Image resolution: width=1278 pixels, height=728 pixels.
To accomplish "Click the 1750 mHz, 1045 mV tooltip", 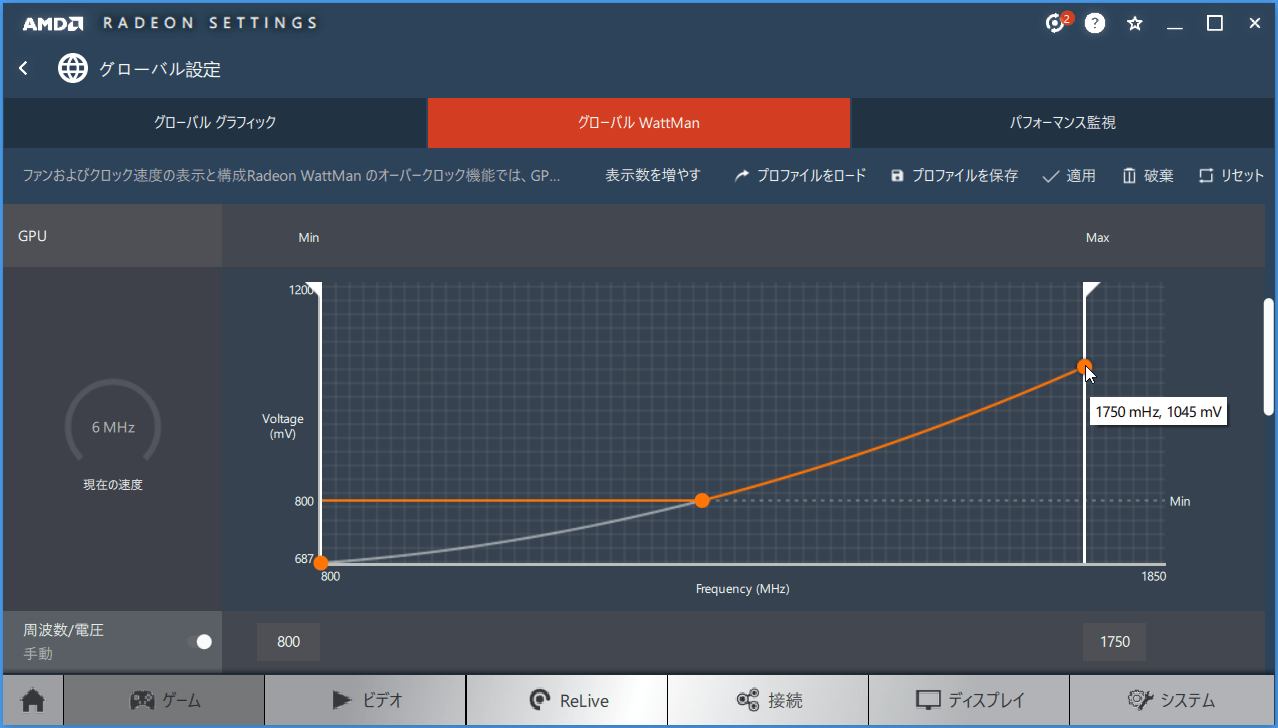I will (1158, 412).
